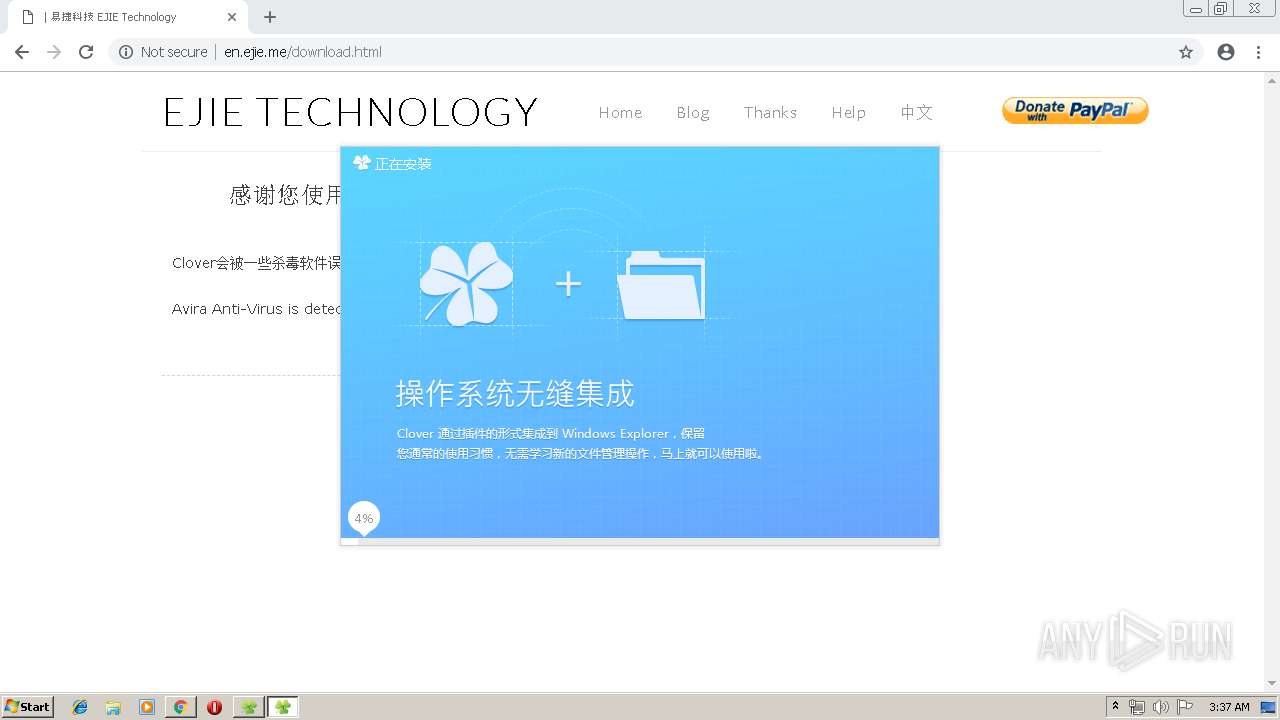This screenshot has width=1280, height=720.
Task: Open the network tray icon
Action: (x=1137, y=707)
